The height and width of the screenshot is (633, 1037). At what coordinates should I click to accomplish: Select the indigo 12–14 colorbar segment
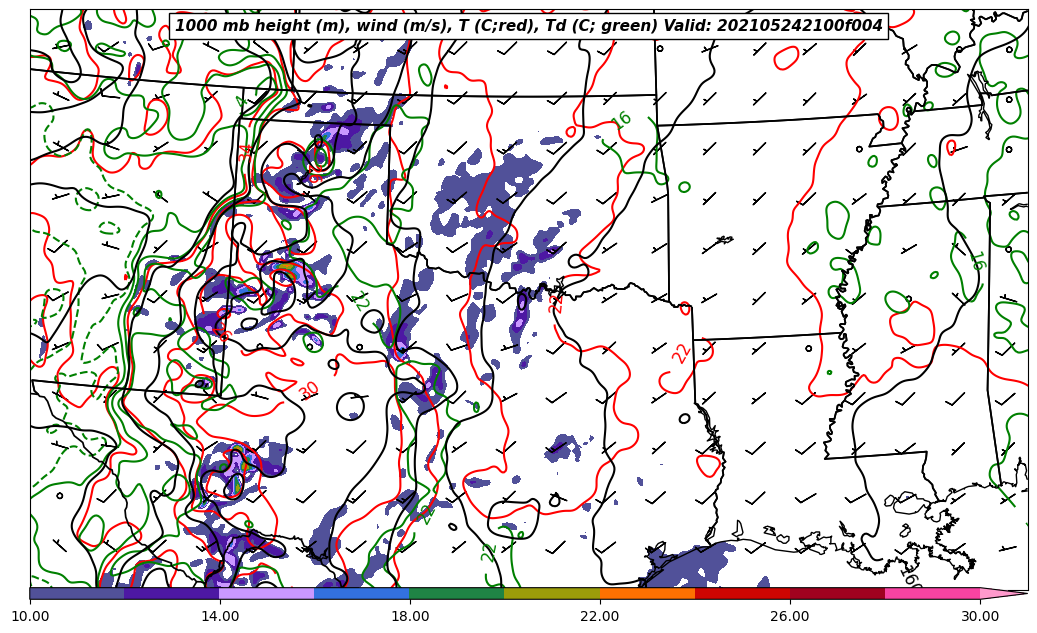point(172,593)
